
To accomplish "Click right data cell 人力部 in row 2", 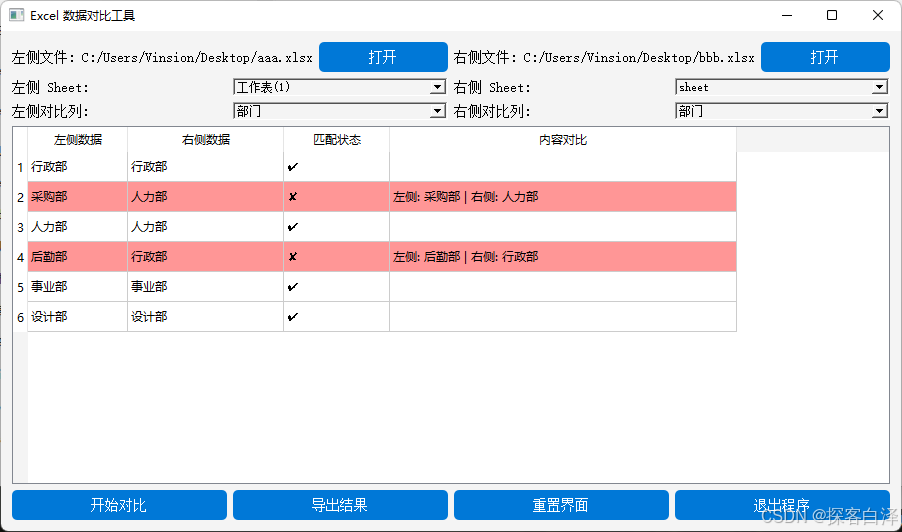I will click(205, 197).
